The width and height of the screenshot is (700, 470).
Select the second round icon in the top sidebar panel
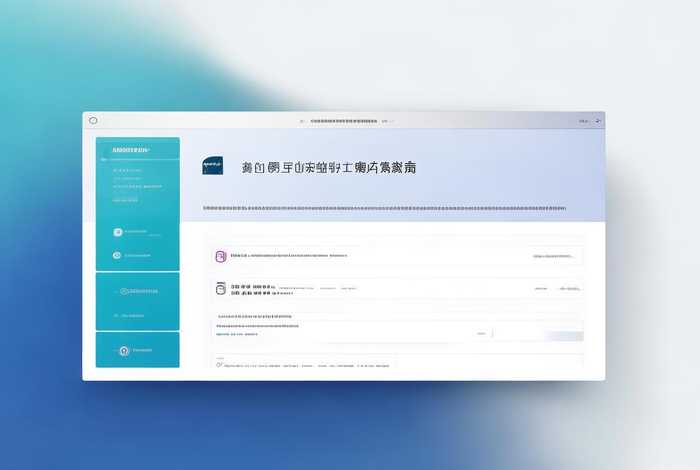point(117,255)
